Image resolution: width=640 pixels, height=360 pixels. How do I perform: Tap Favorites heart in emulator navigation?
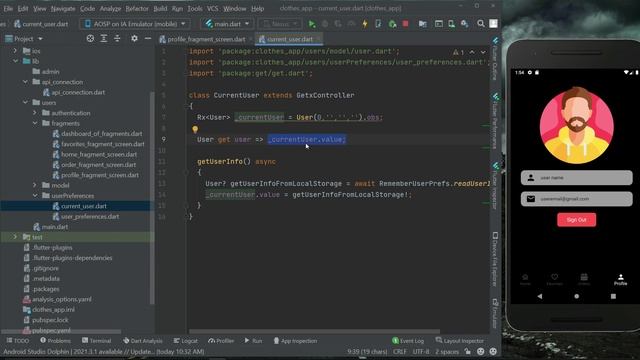point(554,280)
